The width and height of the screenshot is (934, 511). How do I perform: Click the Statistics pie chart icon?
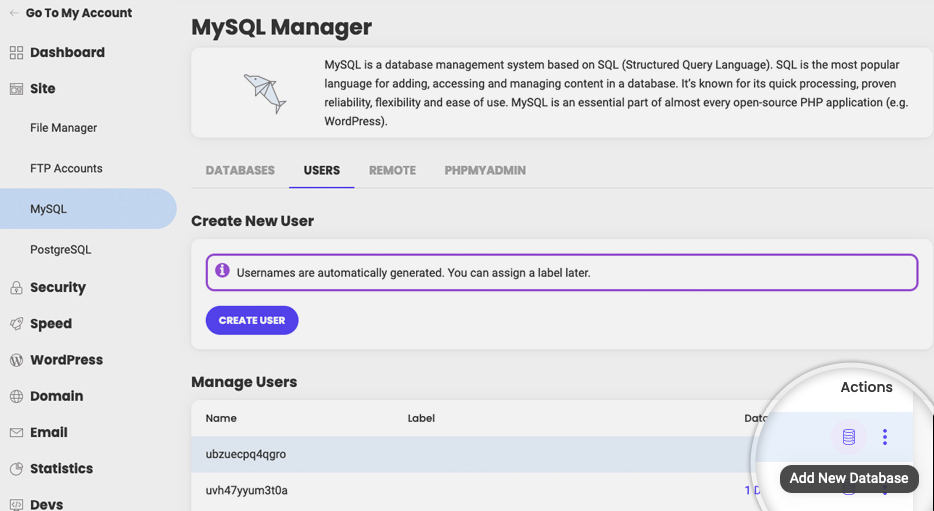click(x=16, y=469)
